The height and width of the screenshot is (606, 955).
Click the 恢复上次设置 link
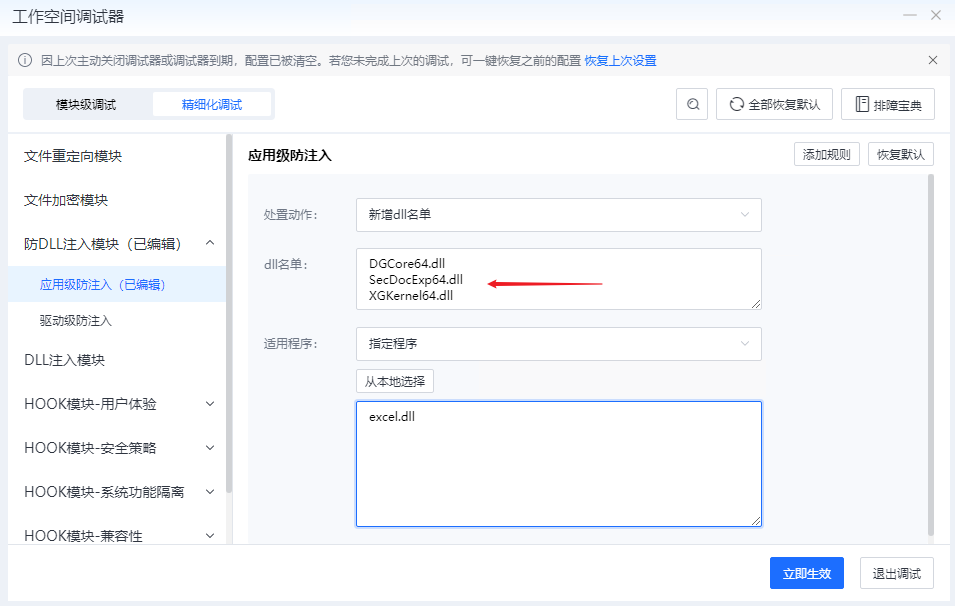point(620,61)
